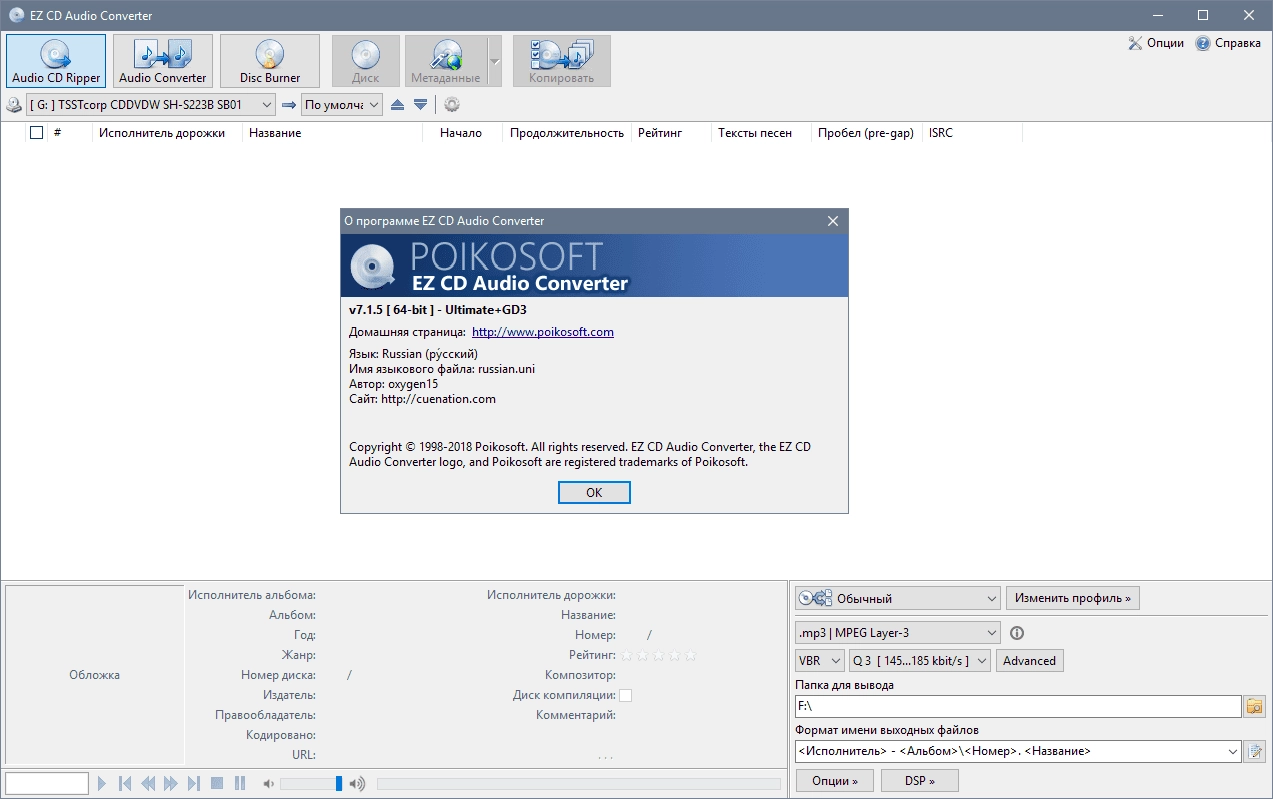Click the pause playback button
Viewport: 1273px width, 799px height.
tap(240, 783)
